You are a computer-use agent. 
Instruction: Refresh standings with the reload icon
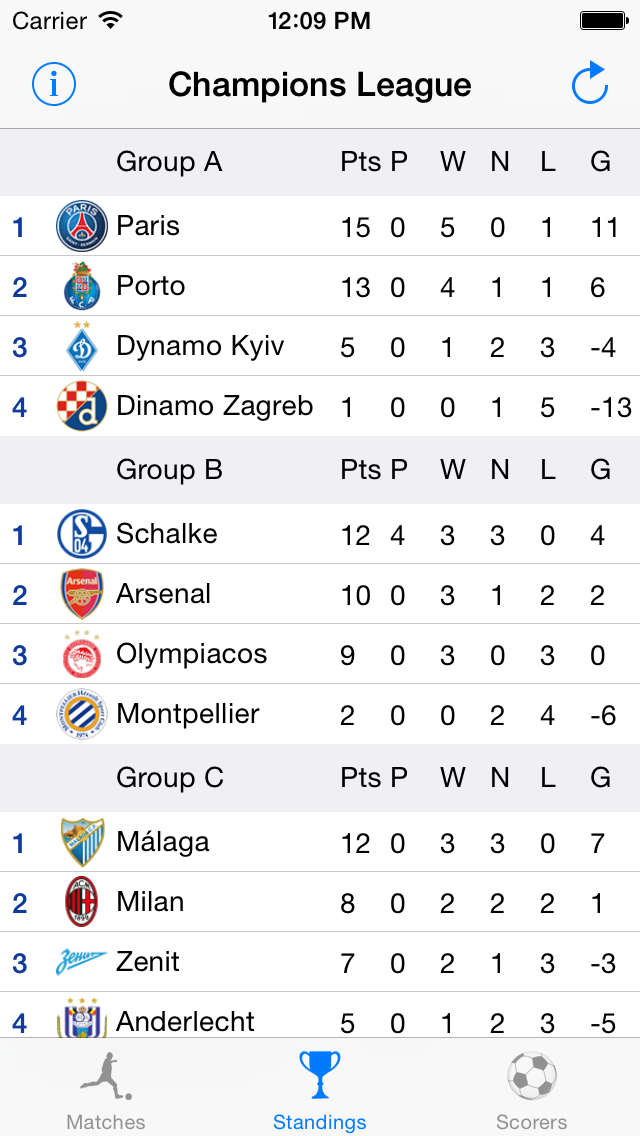pos(589,84)
